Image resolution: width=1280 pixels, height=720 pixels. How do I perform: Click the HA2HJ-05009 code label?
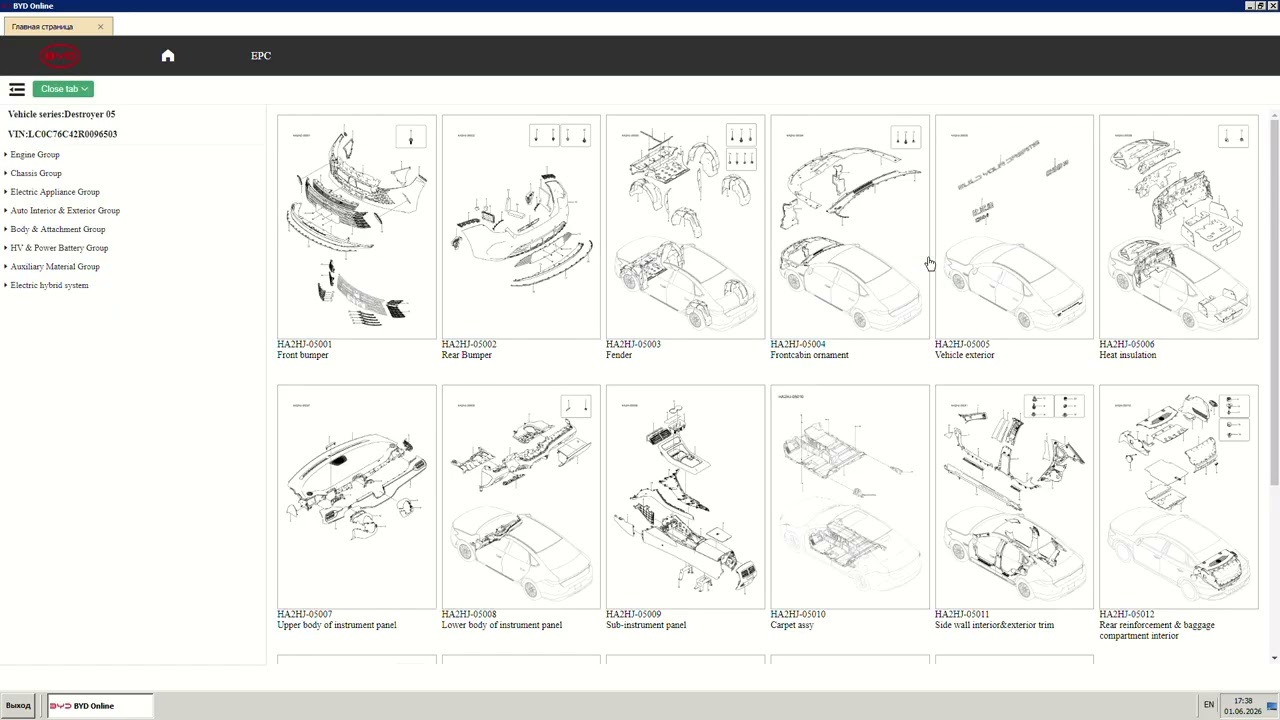click(x=633, y=614)
